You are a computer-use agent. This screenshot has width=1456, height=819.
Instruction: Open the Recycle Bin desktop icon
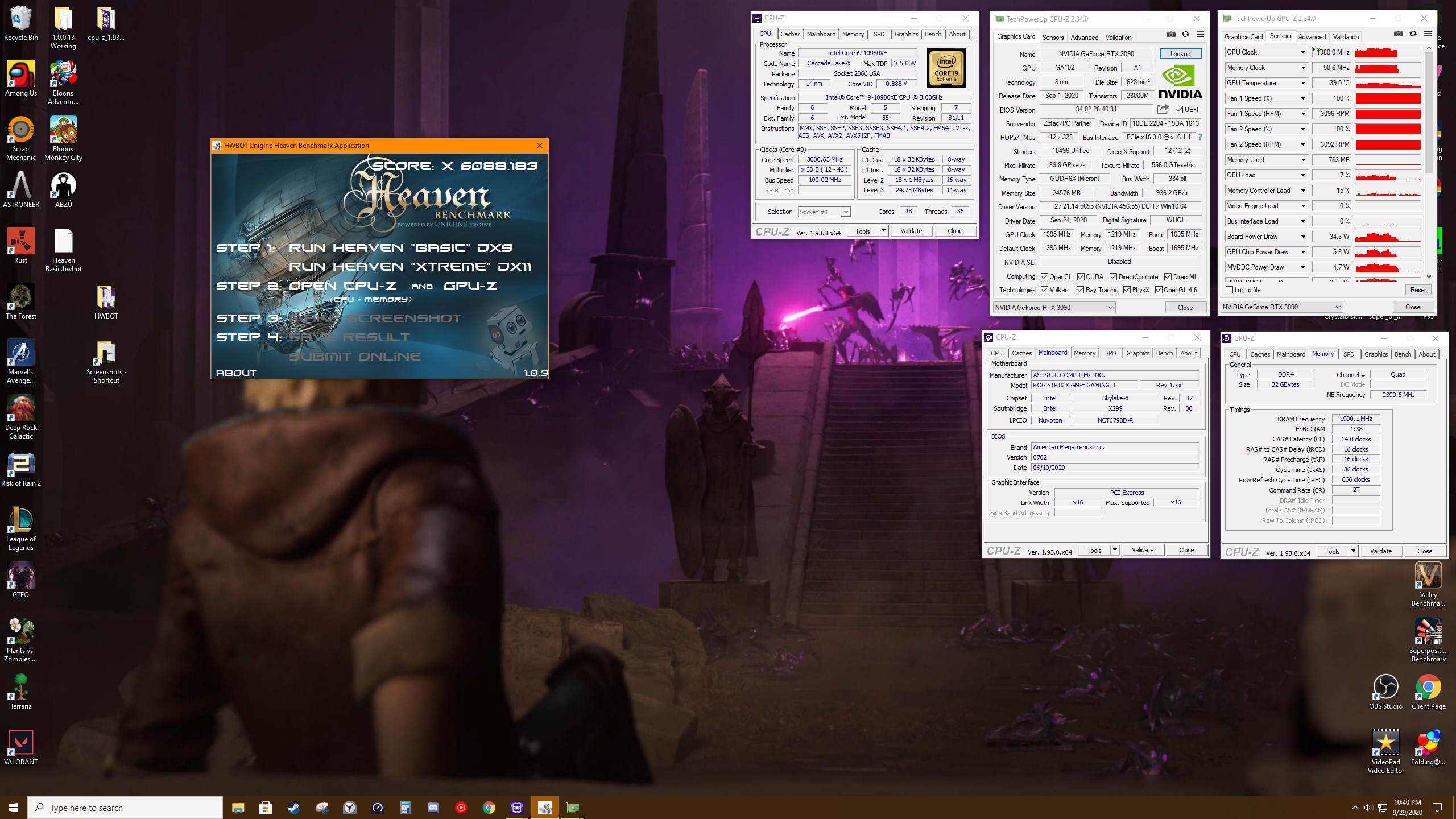pos(21,24)
